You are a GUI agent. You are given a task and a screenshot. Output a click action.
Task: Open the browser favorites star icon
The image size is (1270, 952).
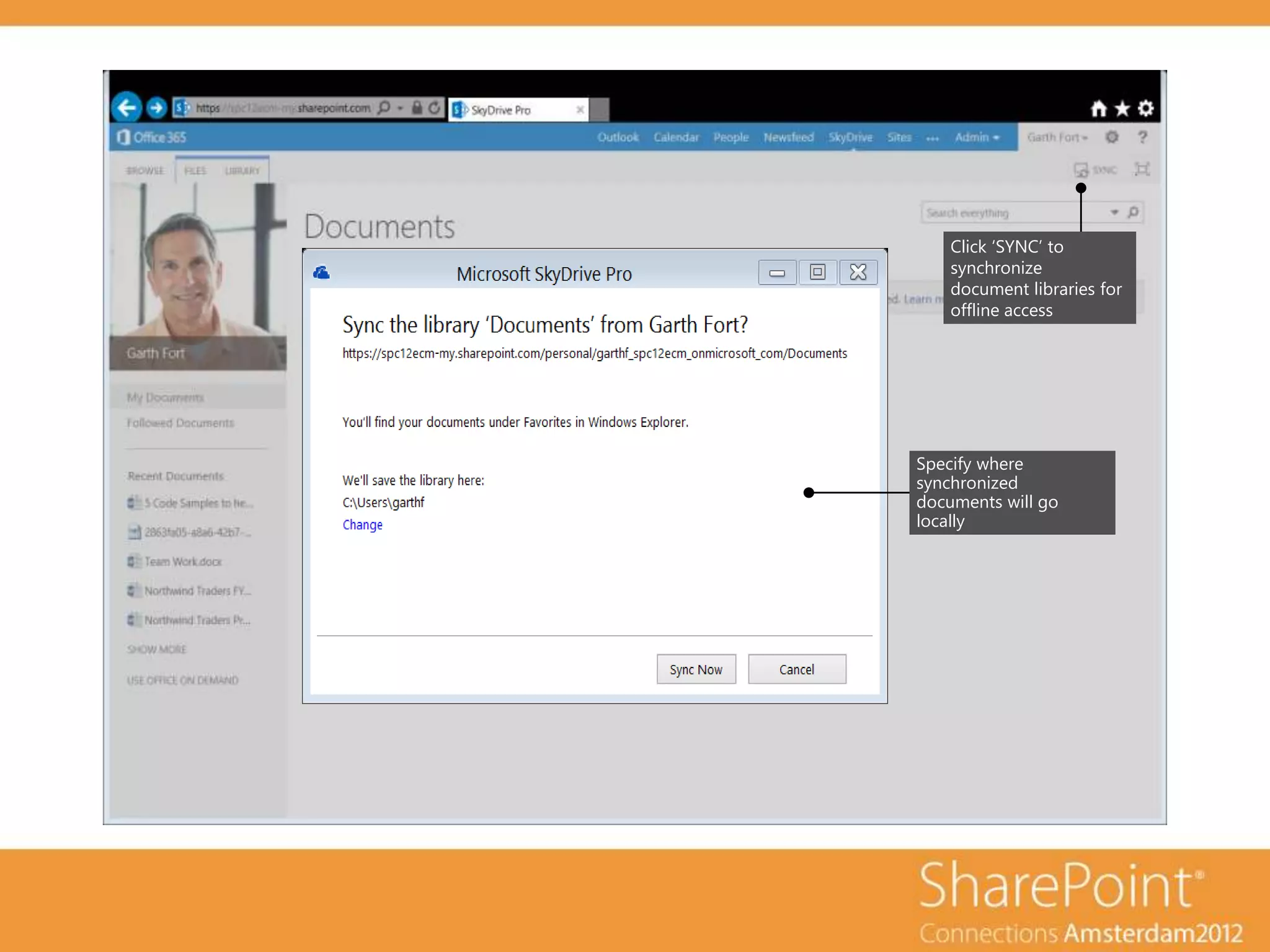(1122, 109)
